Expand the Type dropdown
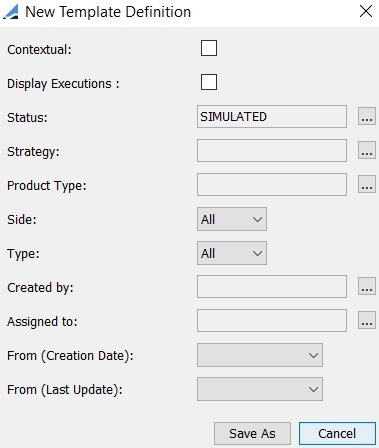This screenshot has width=379, height=448. click(232, 253)
